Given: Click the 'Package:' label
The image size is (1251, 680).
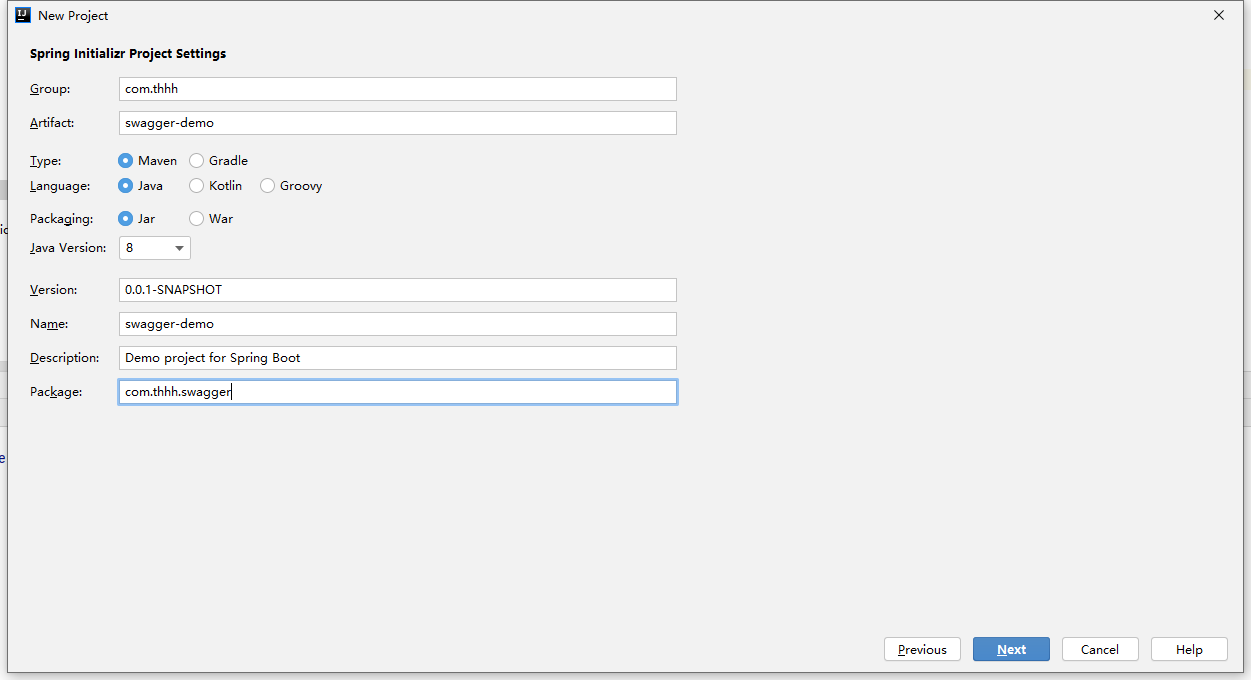Looking at the screenshot, I should [x=56, y=391].
